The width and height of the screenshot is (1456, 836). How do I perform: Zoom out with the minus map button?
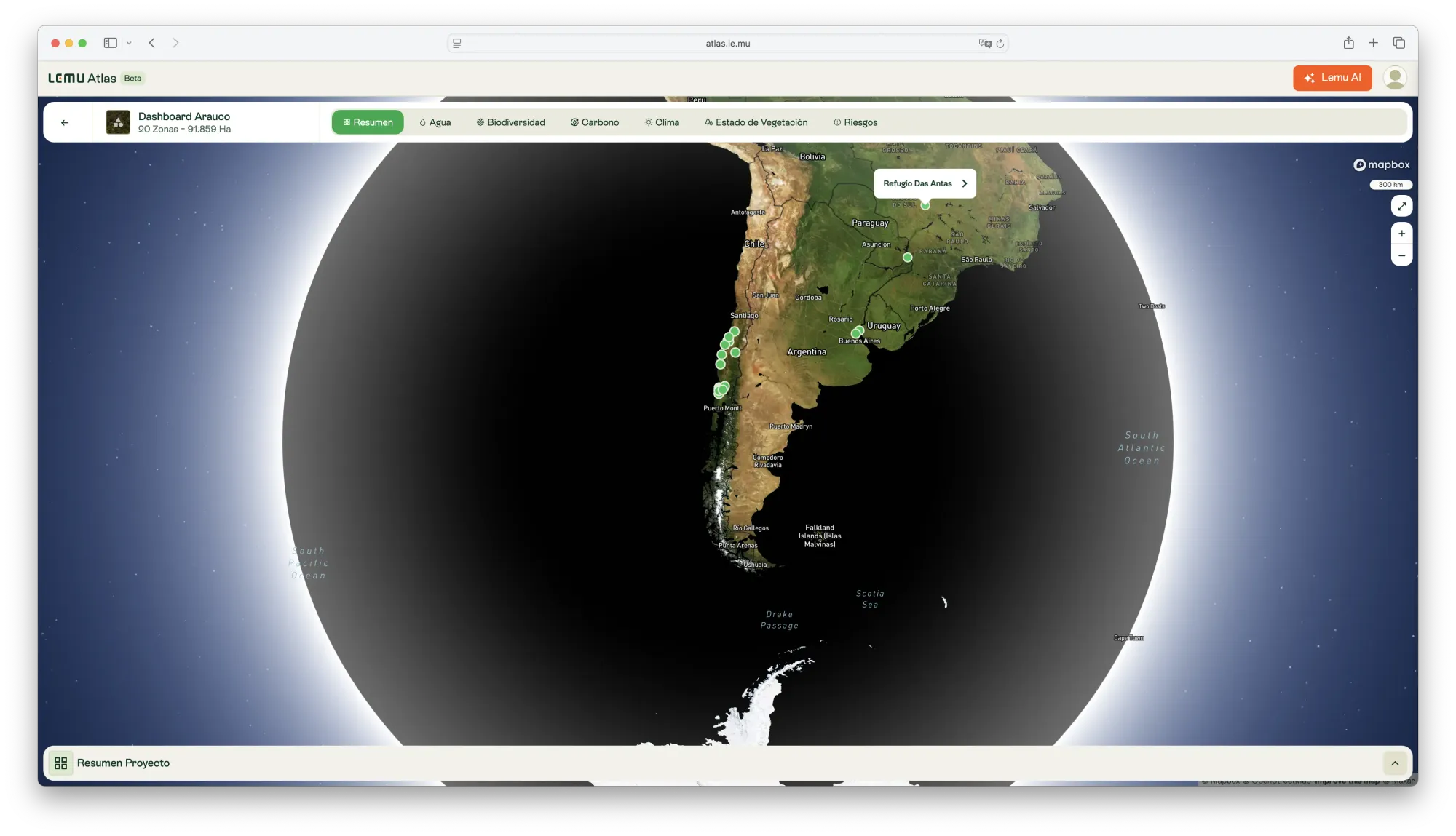(1401, 255)
